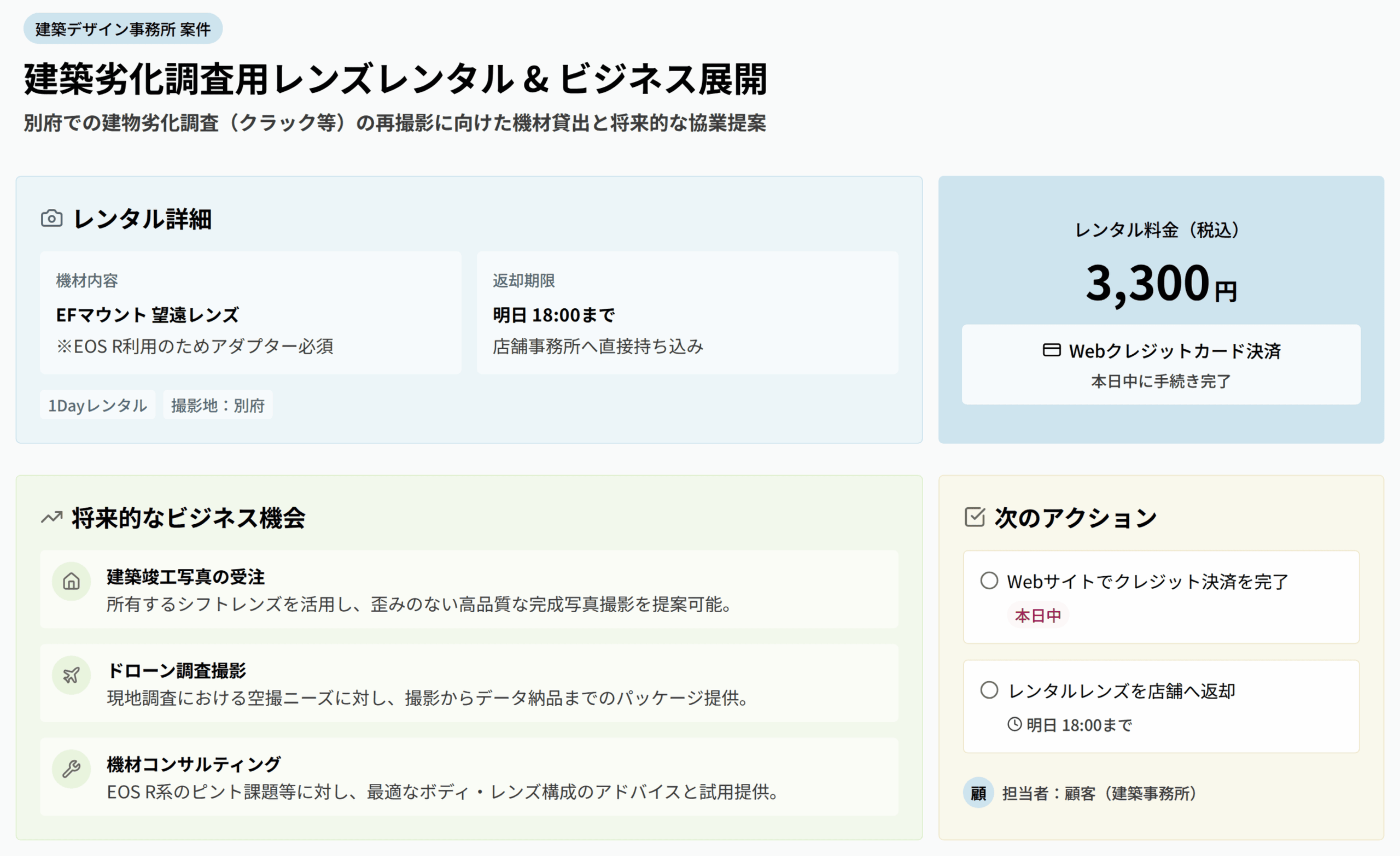Check off レンタルレンズを店舗へ返却 circle
This screenshot has width=1400, height=856.
coord(989,690)
